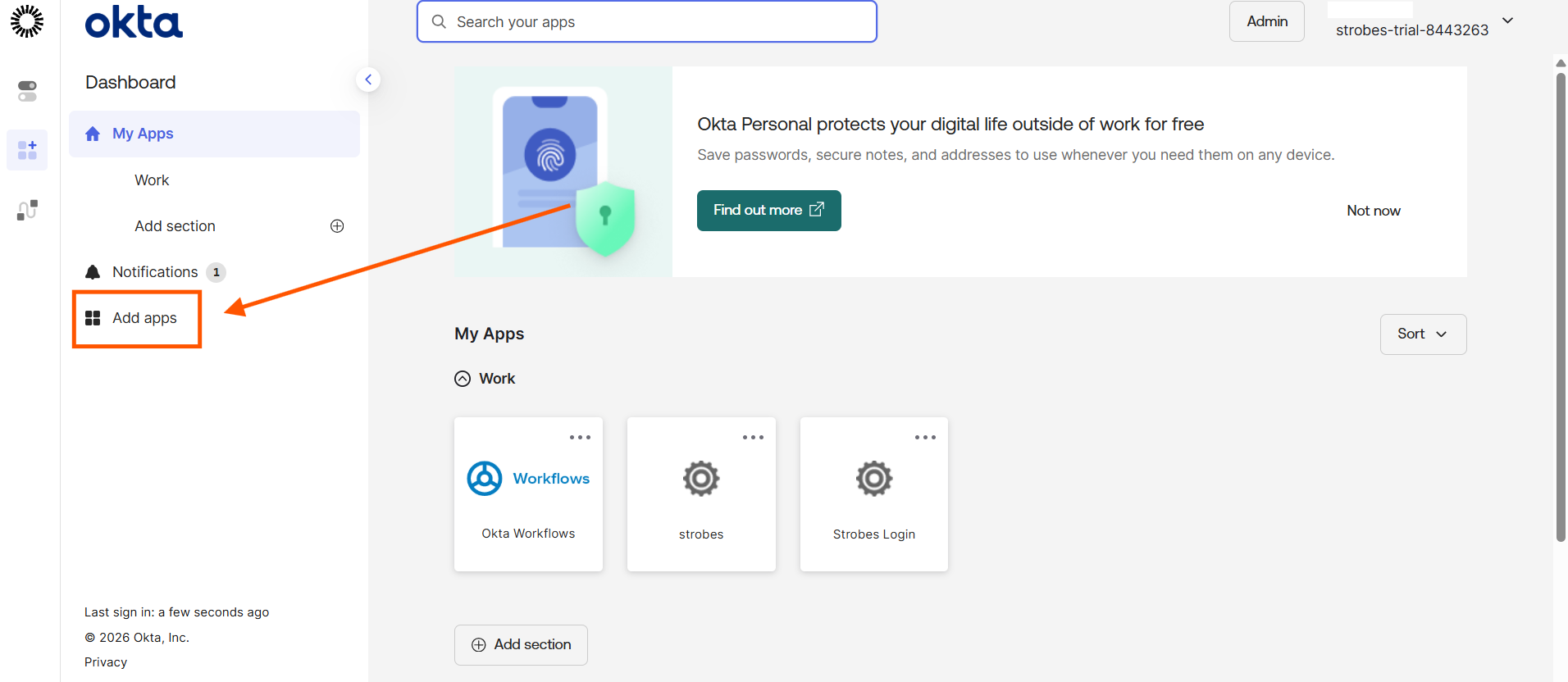The height and width of the screenshot is (682, 1568).
Task: Expand the account menu chevron
Action: [x=1508, y=20]
